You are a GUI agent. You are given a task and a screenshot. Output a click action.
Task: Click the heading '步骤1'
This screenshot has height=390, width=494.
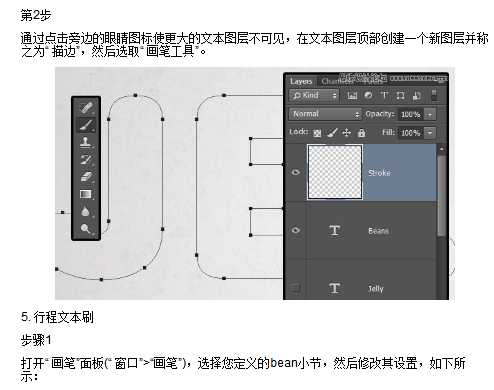(x=36, y=340)
